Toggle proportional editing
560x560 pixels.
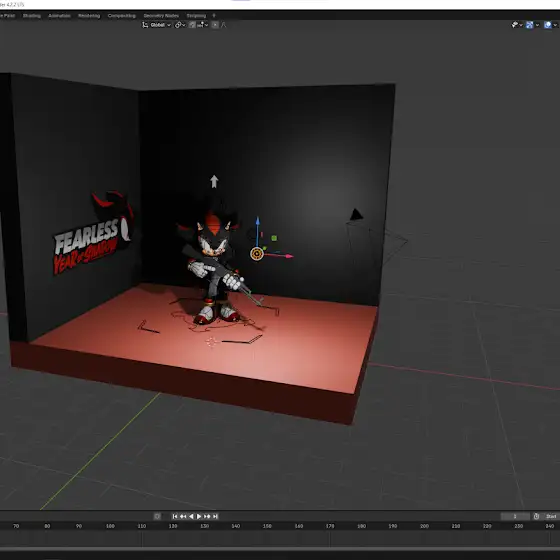coord(215,25)
